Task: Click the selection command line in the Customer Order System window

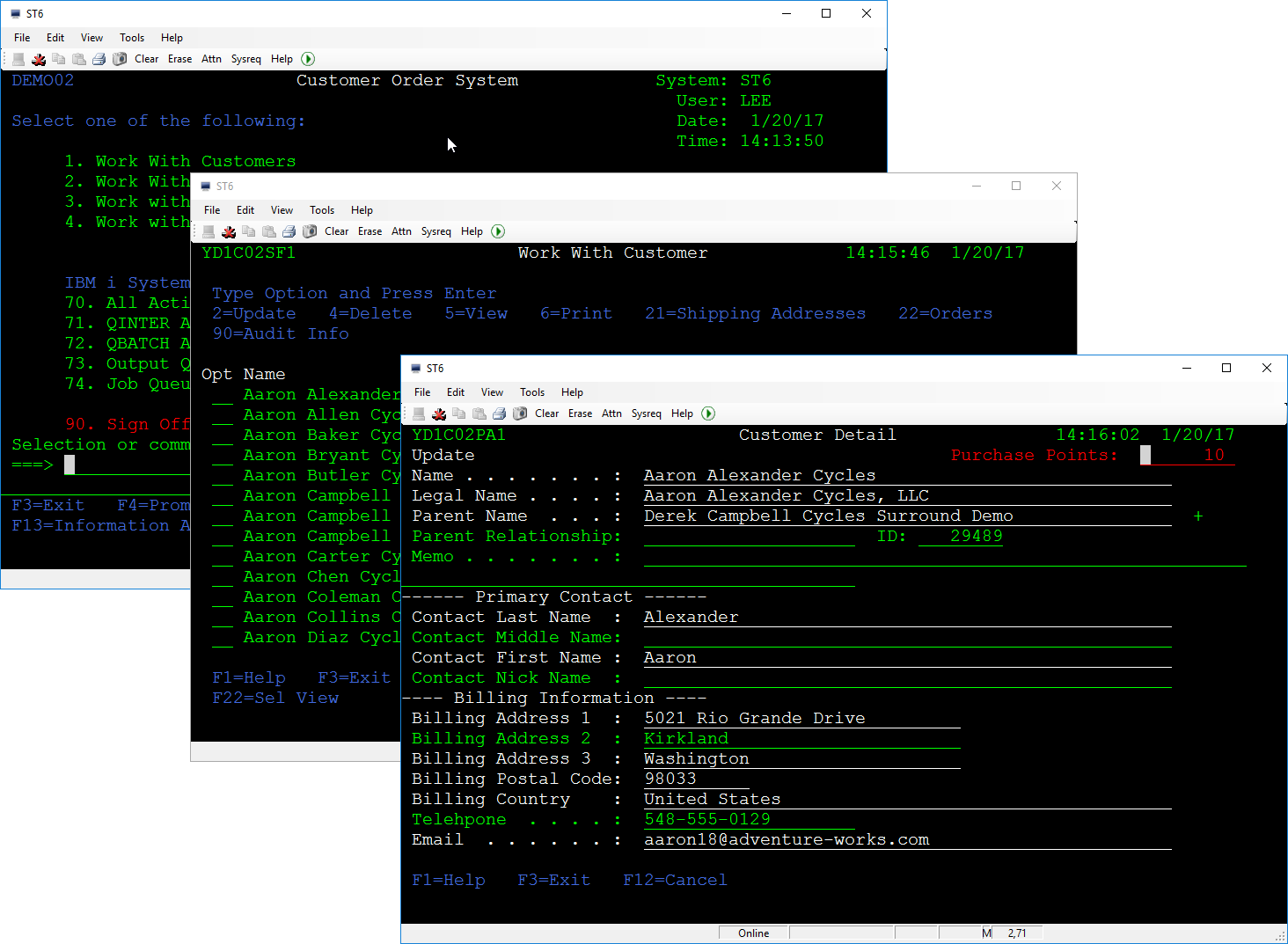Action: (x=128, y=465)
